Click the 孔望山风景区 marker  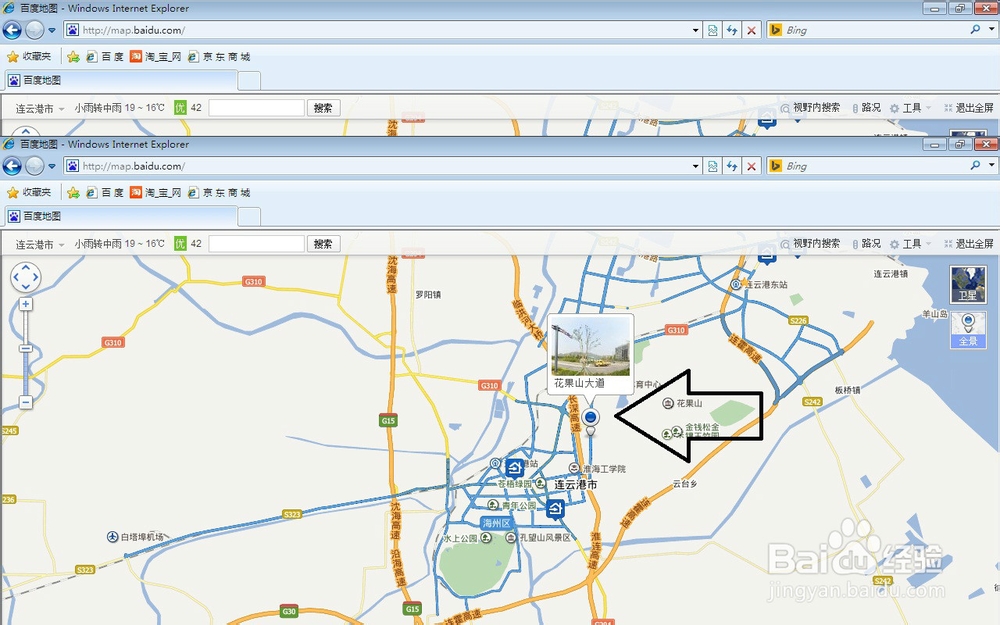(x=511, y=538)
